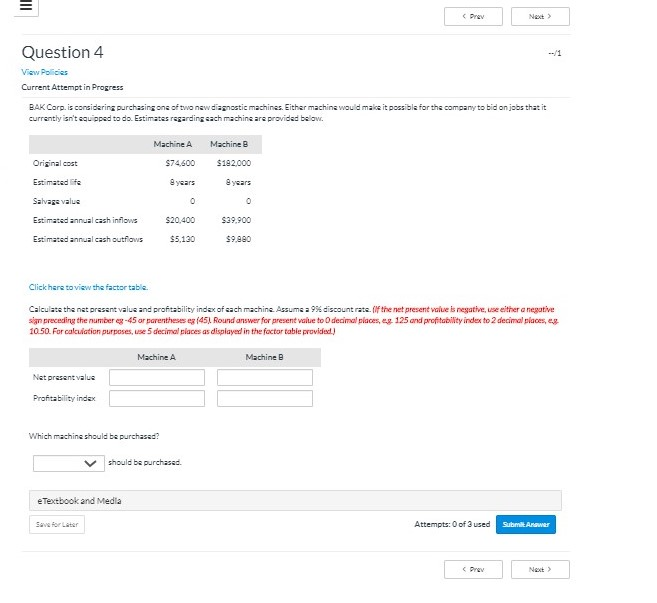Viewport: 657px width, 603px height.
Task: Click Current Attempt in Progress text
Action: (72, 87)
